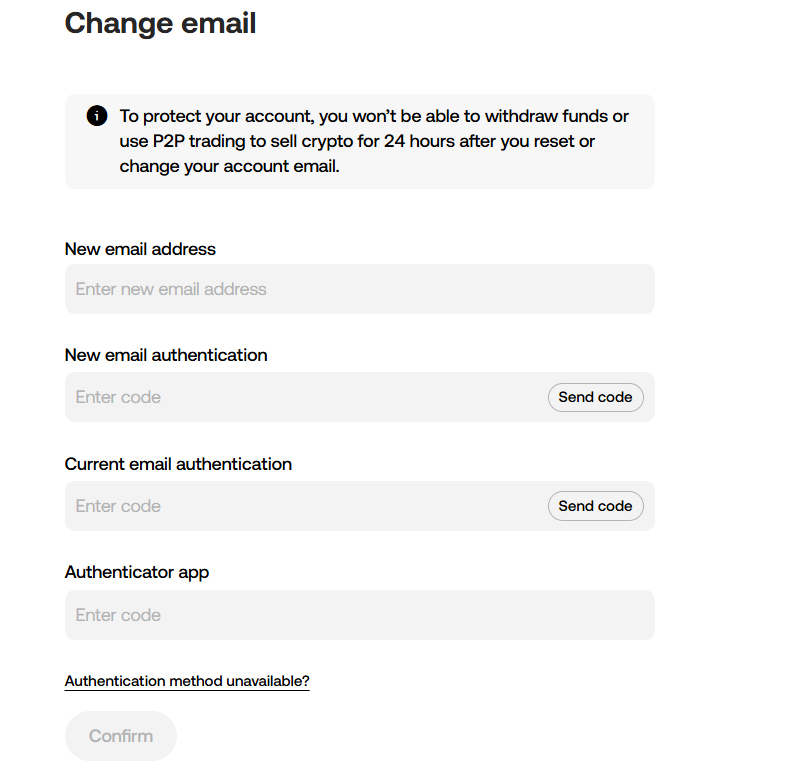Open the Authentication method unavailable? link
The width and height of the screenshot is (786, 771).
point(187,681)
